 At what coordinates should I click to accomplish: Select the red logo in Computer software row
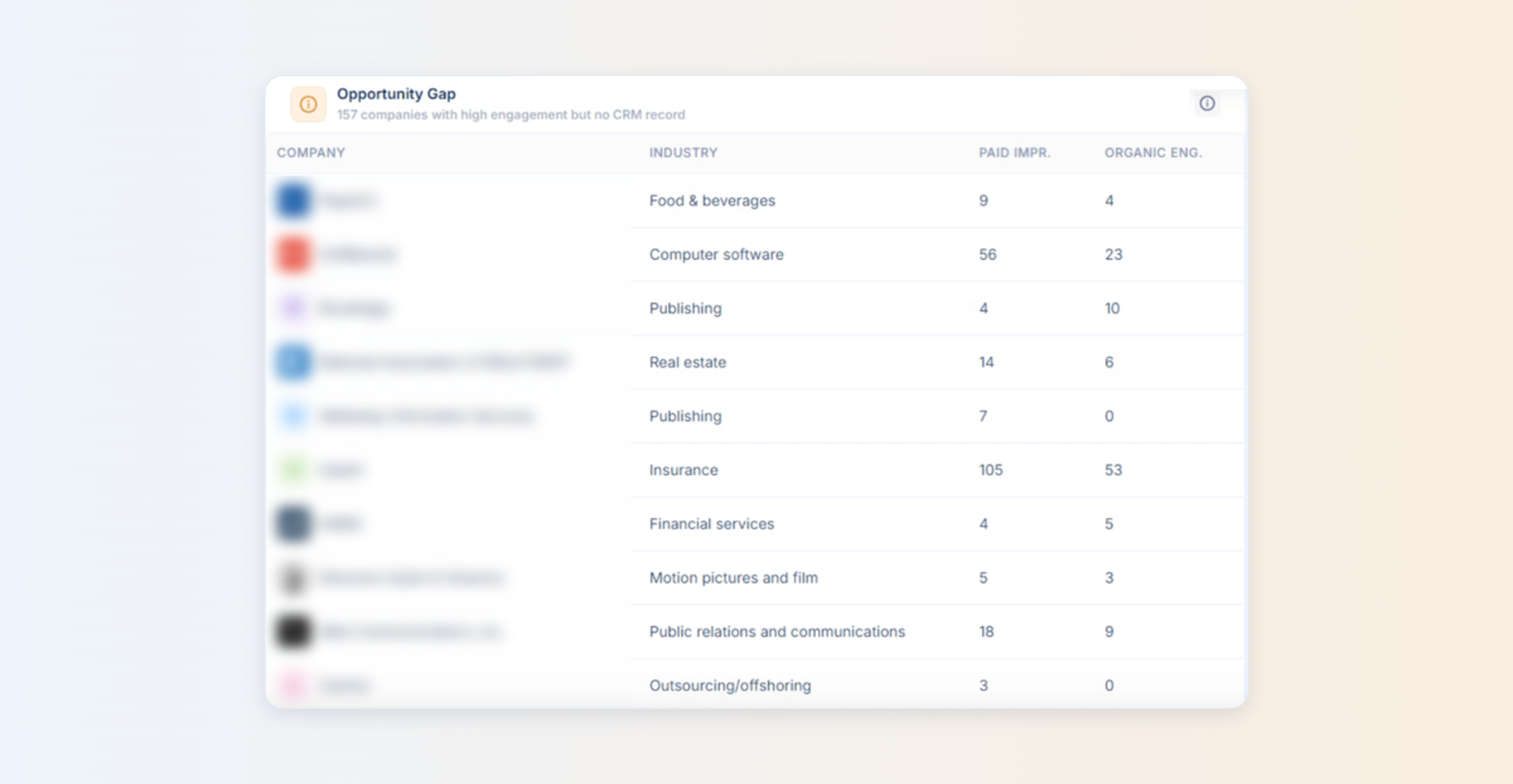293,255
